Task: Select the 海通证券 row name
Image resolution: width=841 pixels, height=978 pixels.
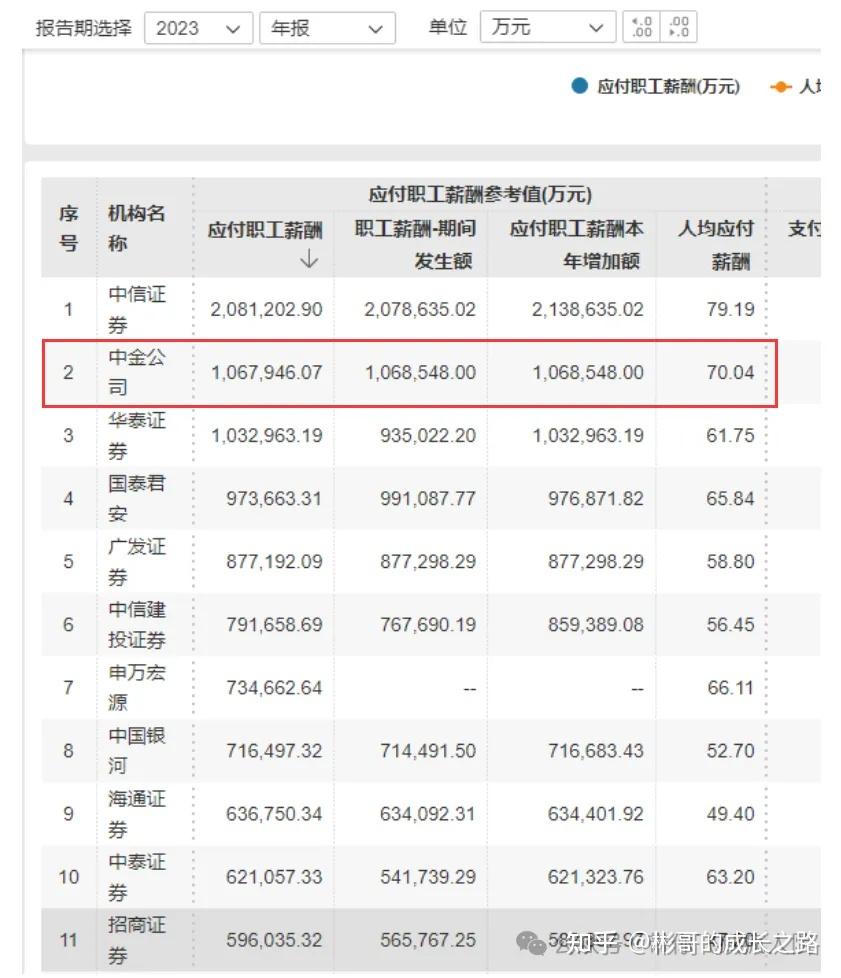Action: (137, 813)
